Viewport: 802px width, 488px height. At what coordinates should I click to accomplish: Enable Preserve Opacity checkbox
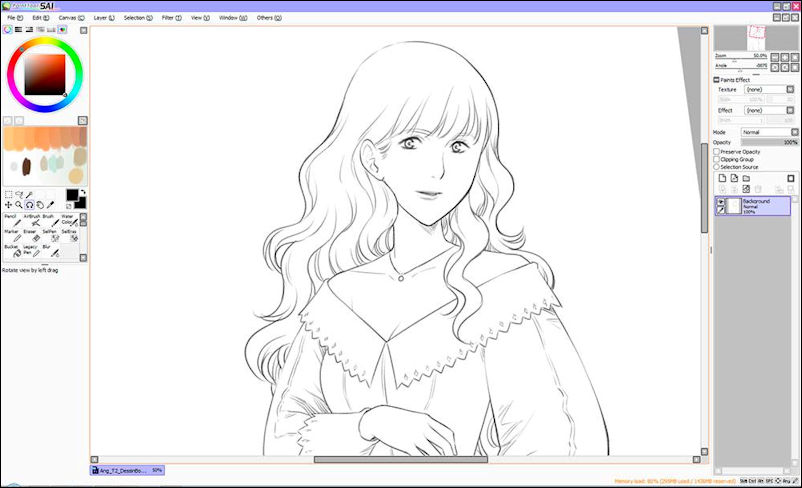[x=716, y=152]
